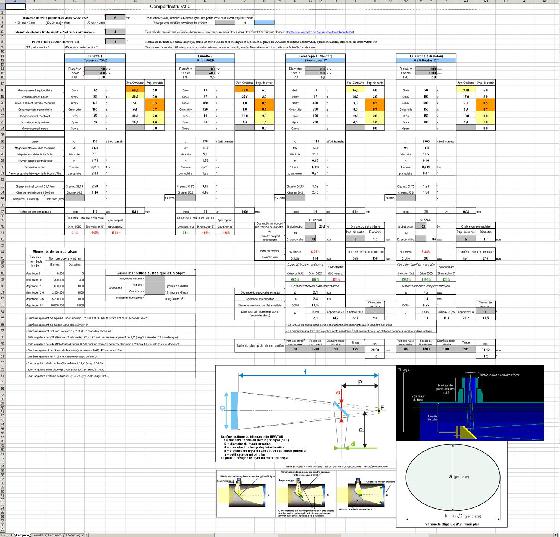This screenshot has width=560, height=537.
Task: Click the first orange result cell in block one
Action: tap(135, 90)
